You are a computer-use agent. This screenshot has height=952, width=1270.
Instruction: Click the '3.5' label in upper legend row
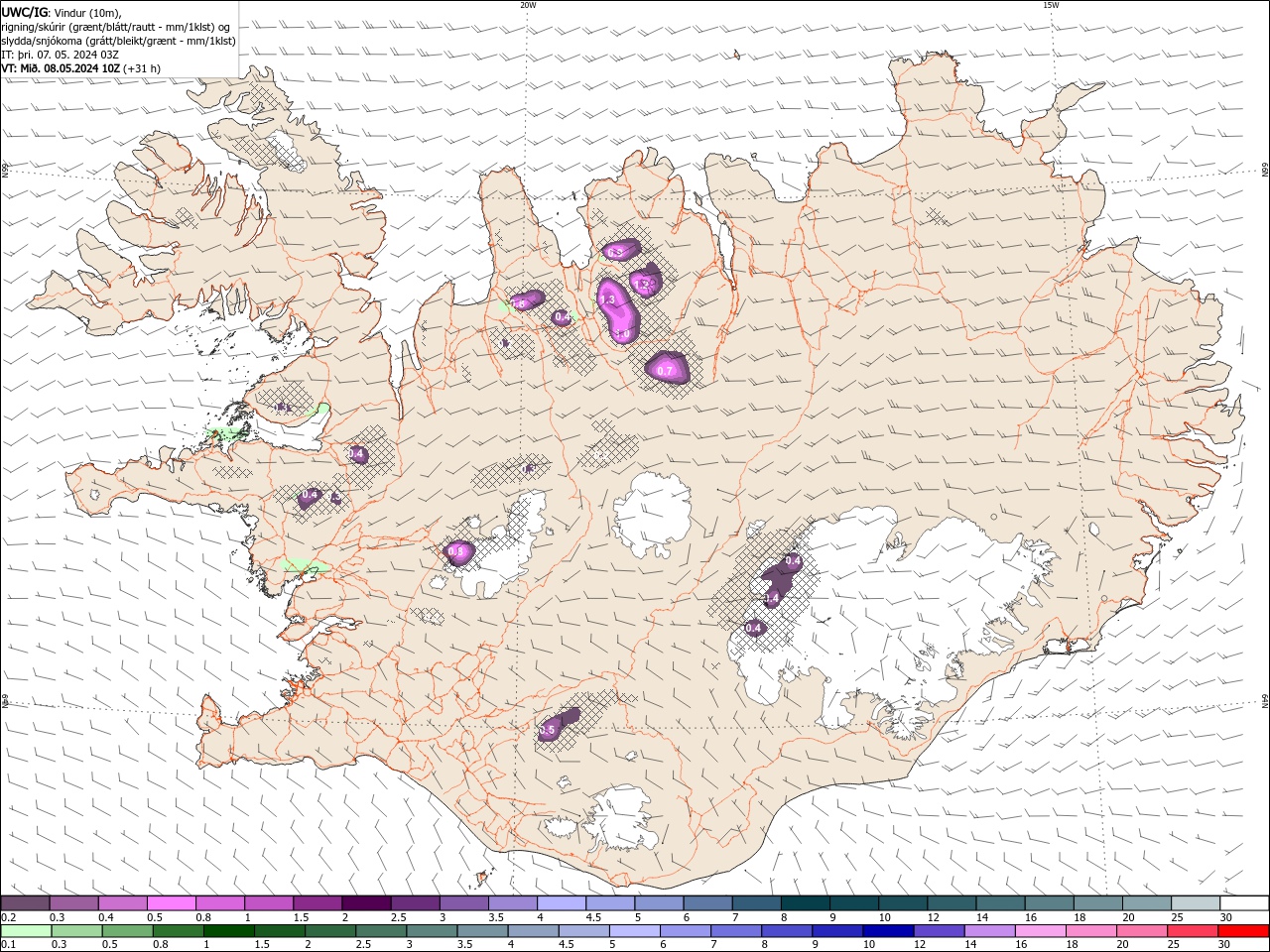coord(496,917)
